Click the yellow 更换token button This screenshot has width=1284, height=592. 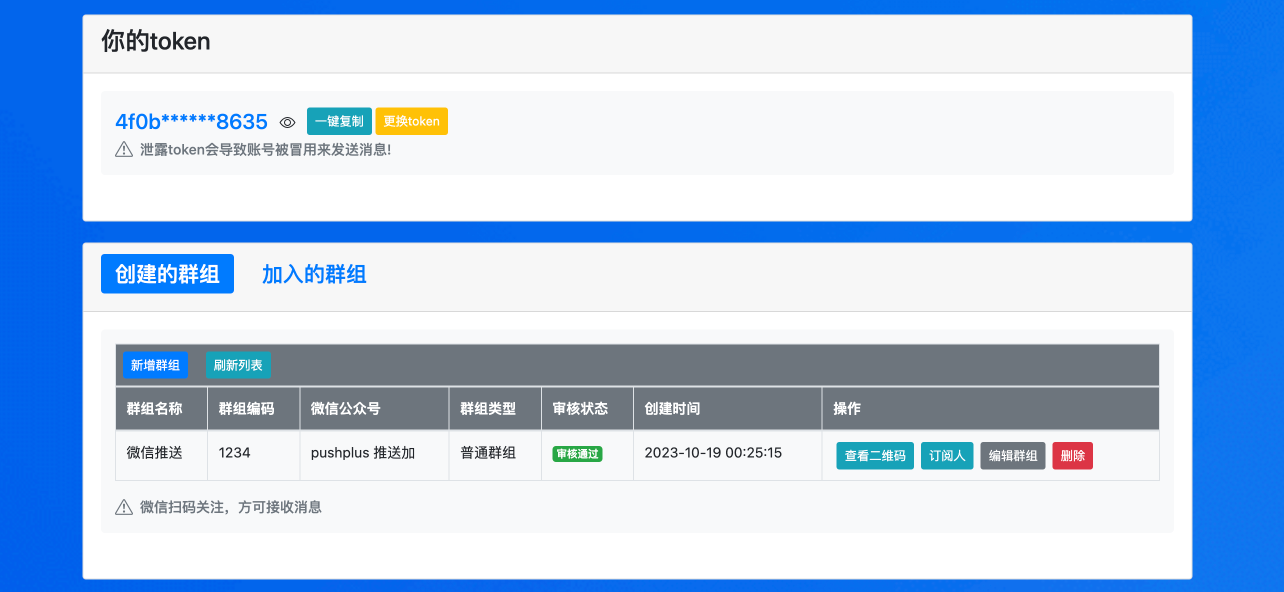pos(411,121)
